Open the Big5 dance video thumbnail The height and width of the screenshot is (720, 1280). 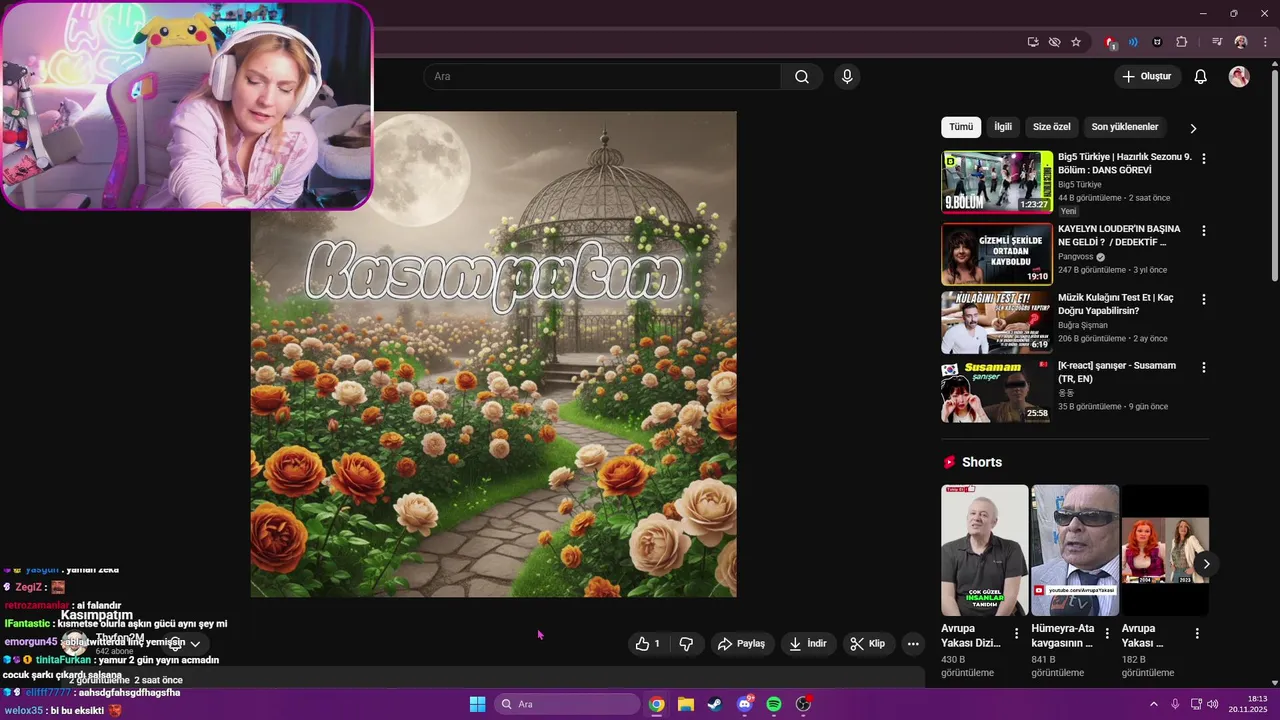point(997,182)
